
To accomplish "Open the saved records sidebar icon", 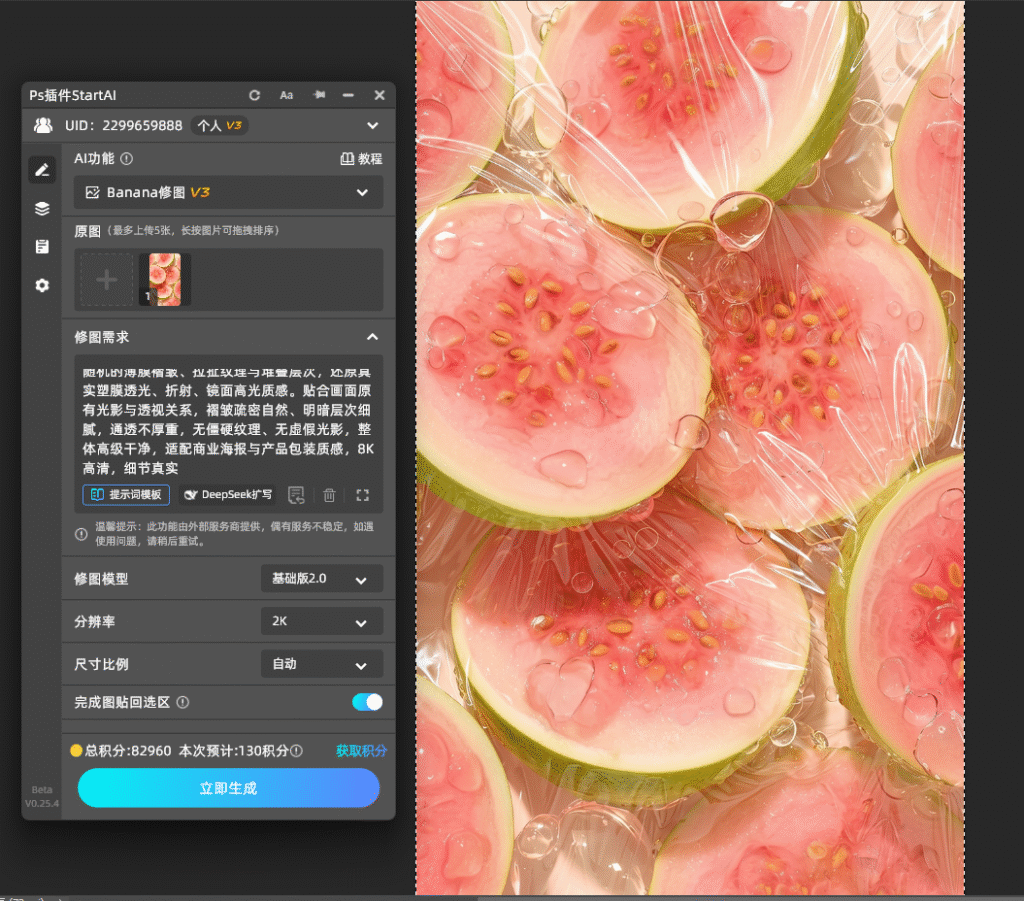I will click(x=42, y=247).
